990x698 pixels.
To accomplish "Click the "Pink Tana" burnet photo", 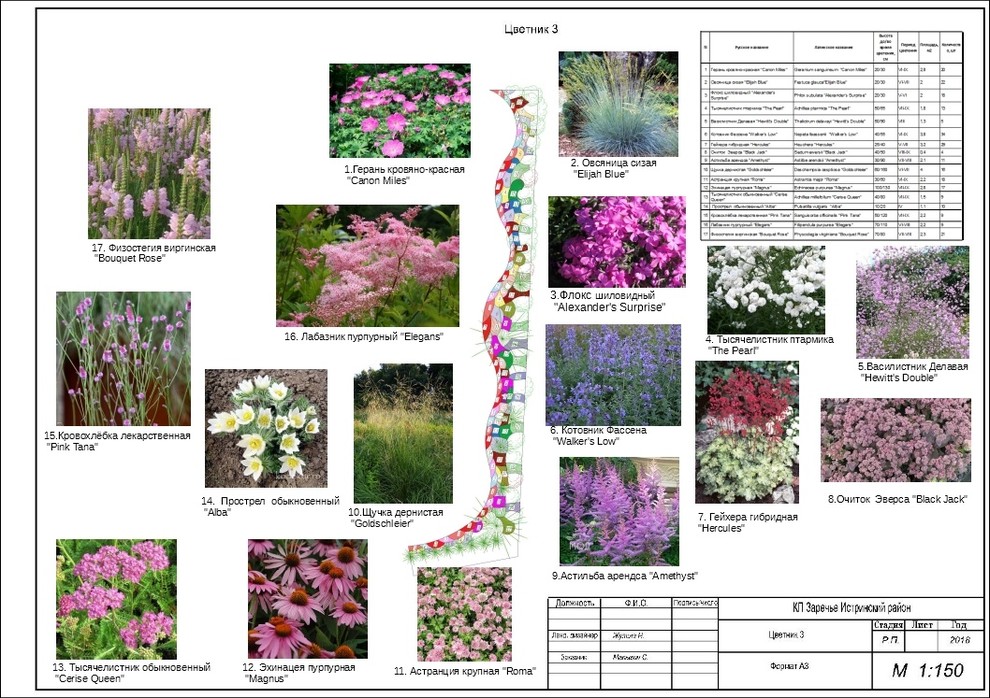I will click(123, 359).
